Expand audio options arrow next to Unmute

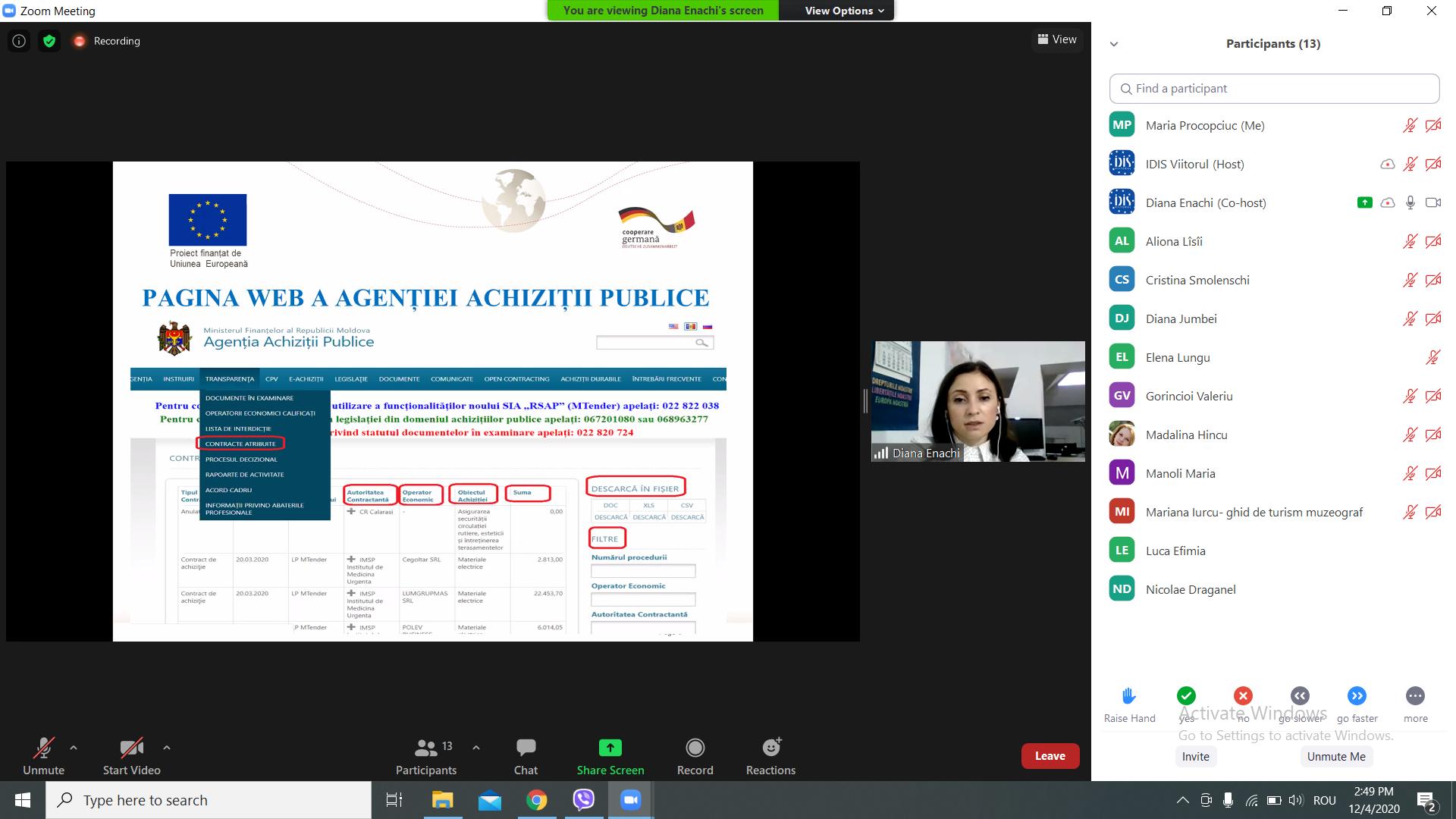pyautogui.click(x=74, y=748)
